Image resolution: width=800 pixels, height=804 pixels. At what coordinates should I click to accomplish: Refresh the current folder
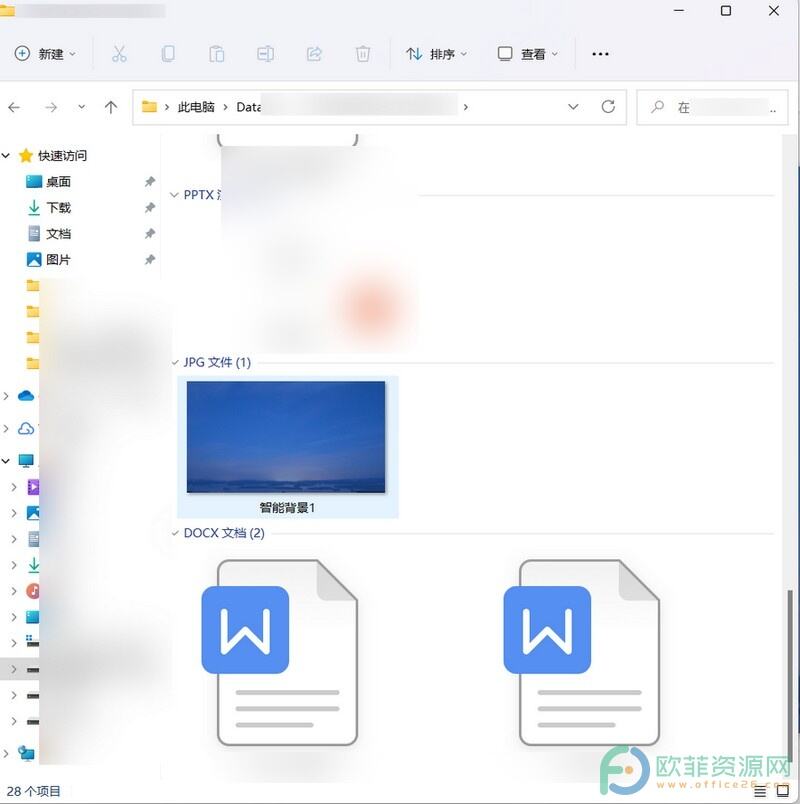click(x=608, y=107)
